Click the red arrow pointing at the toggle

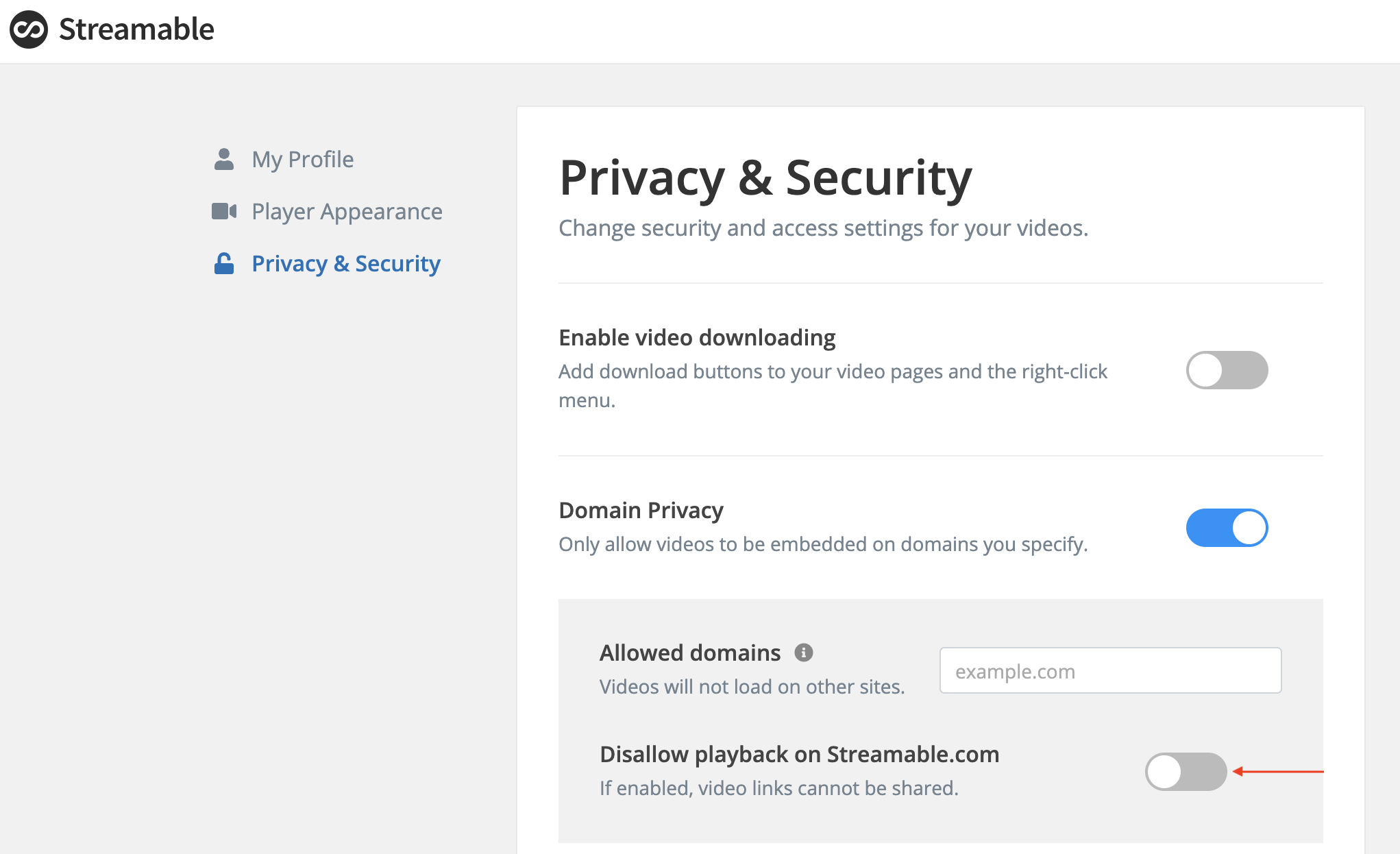(x=1278, y=772)
